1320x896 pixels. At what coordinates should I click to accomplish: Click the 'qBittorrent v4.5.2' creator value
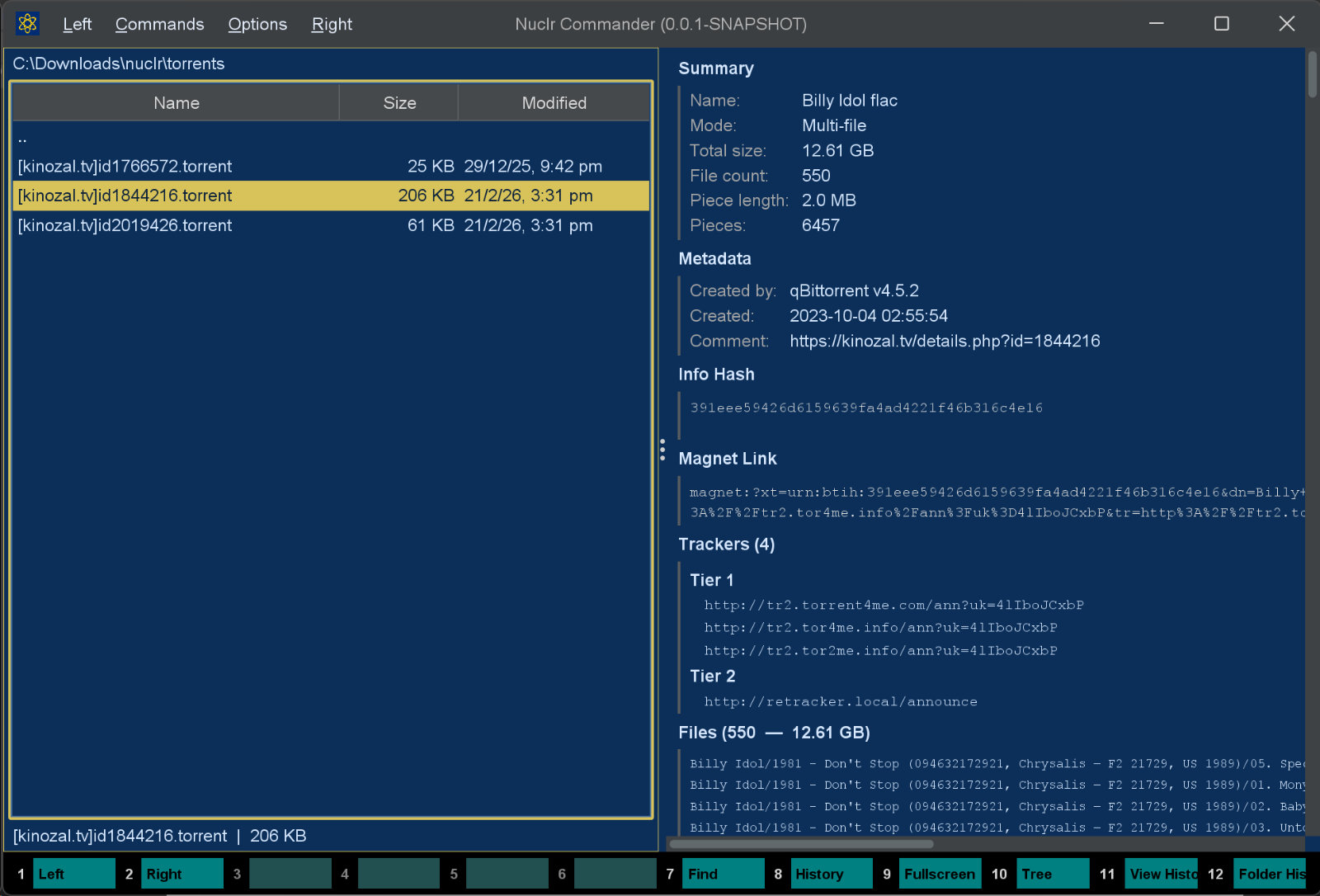point(854,290)
